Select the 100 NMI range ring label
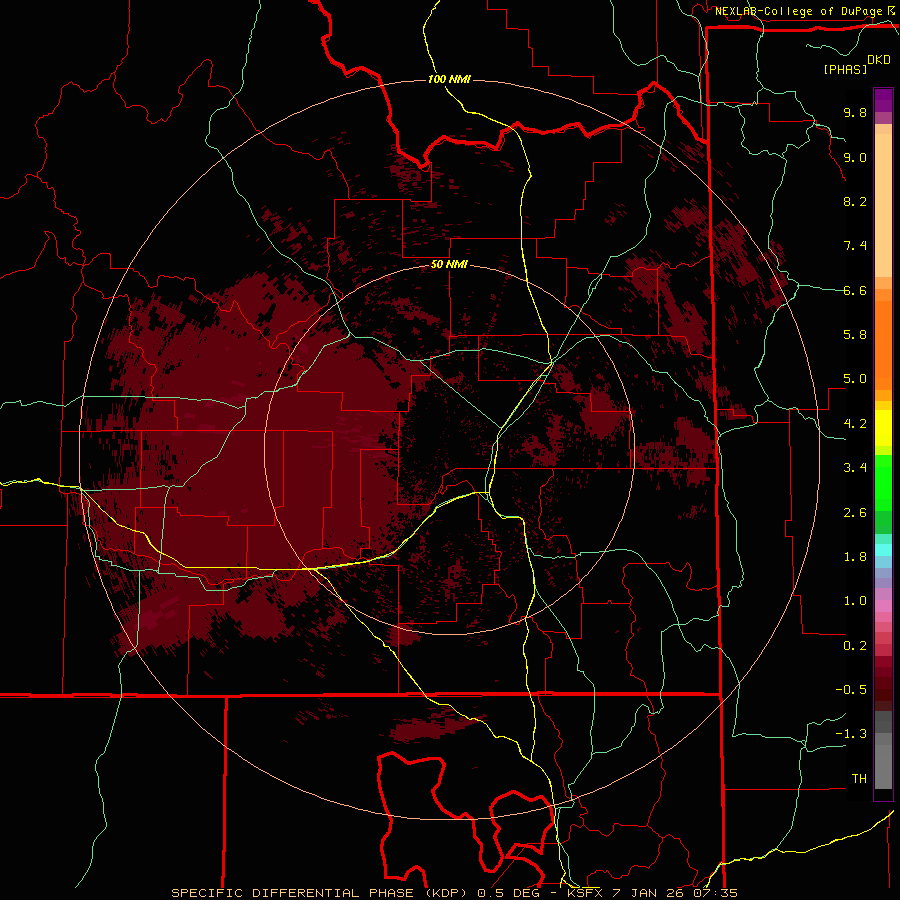 449,79
